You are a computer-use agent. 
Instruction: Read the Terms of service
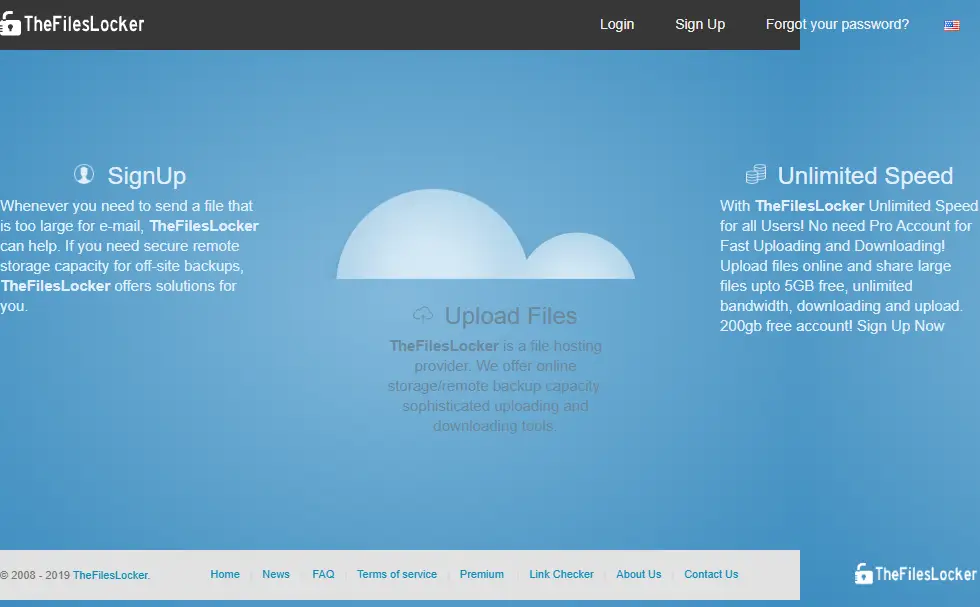(397, 574)
